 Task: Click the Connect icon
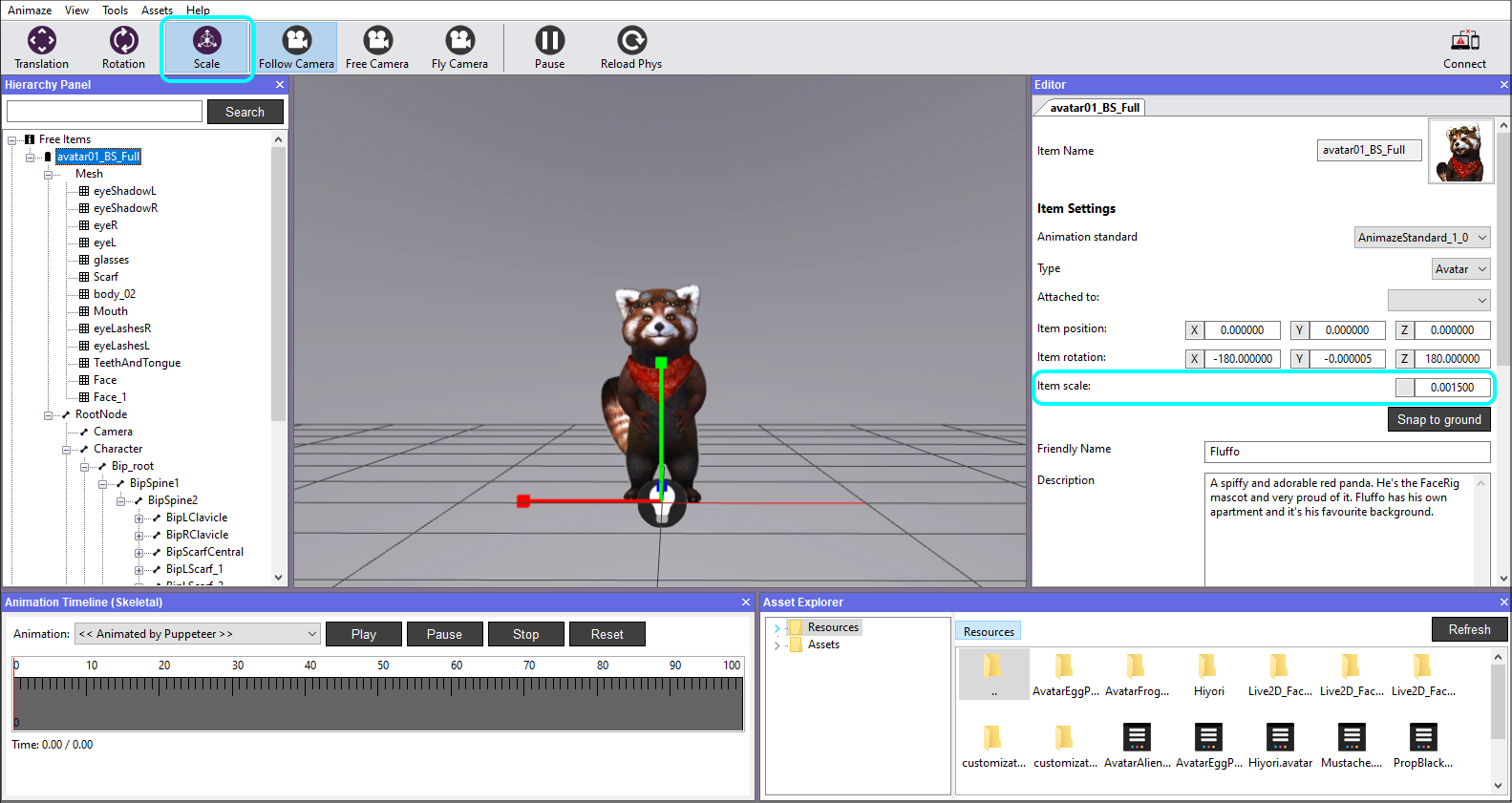[1465, 48]
